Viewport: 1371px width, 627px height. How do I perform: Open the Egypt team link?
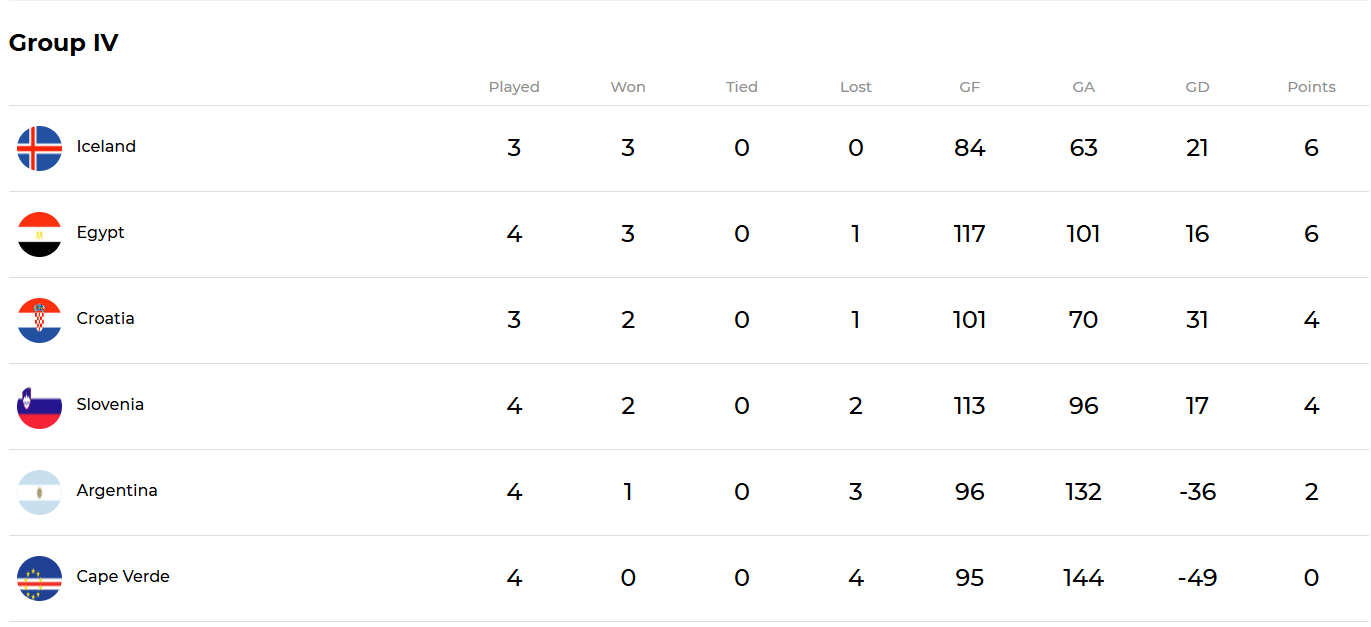point(101,233)
